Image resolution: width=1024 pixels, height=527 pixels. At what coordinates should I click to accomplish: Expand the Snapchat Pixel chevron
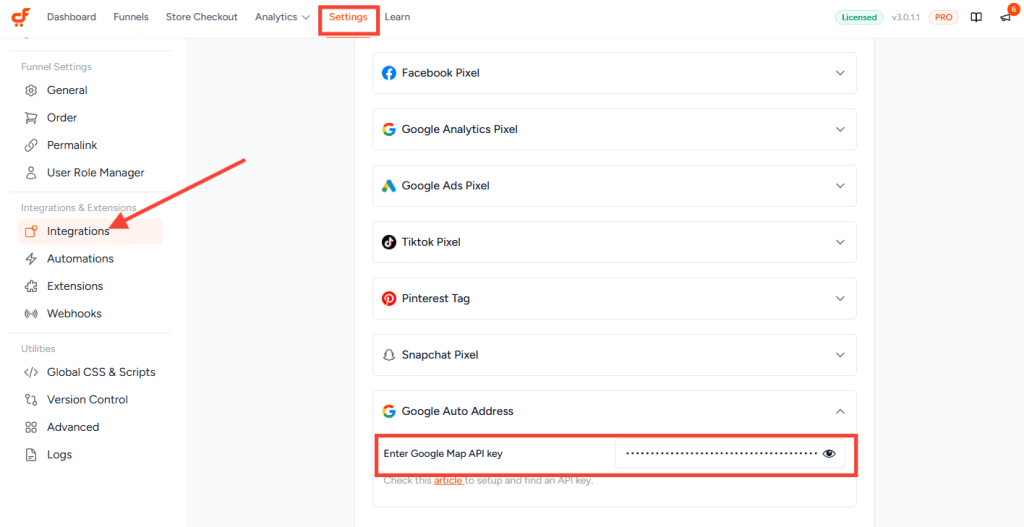[840, 355]
